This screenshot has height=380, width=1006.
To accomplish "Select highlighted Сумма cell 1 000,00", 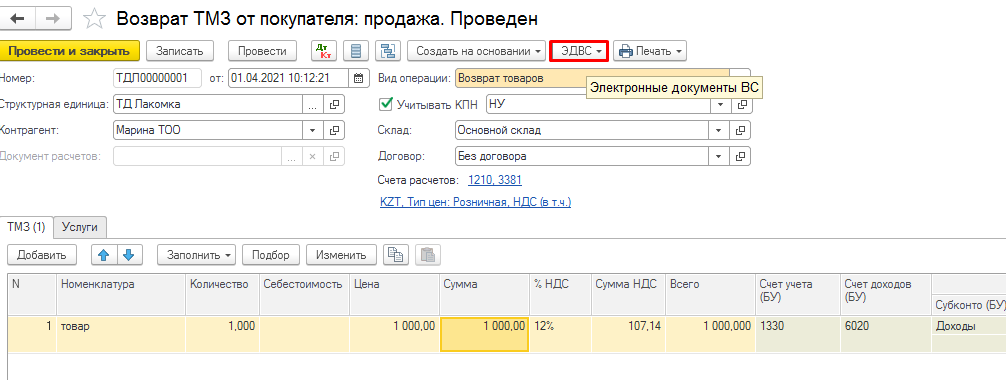I will pyautogui.click(x=484, y=334).
